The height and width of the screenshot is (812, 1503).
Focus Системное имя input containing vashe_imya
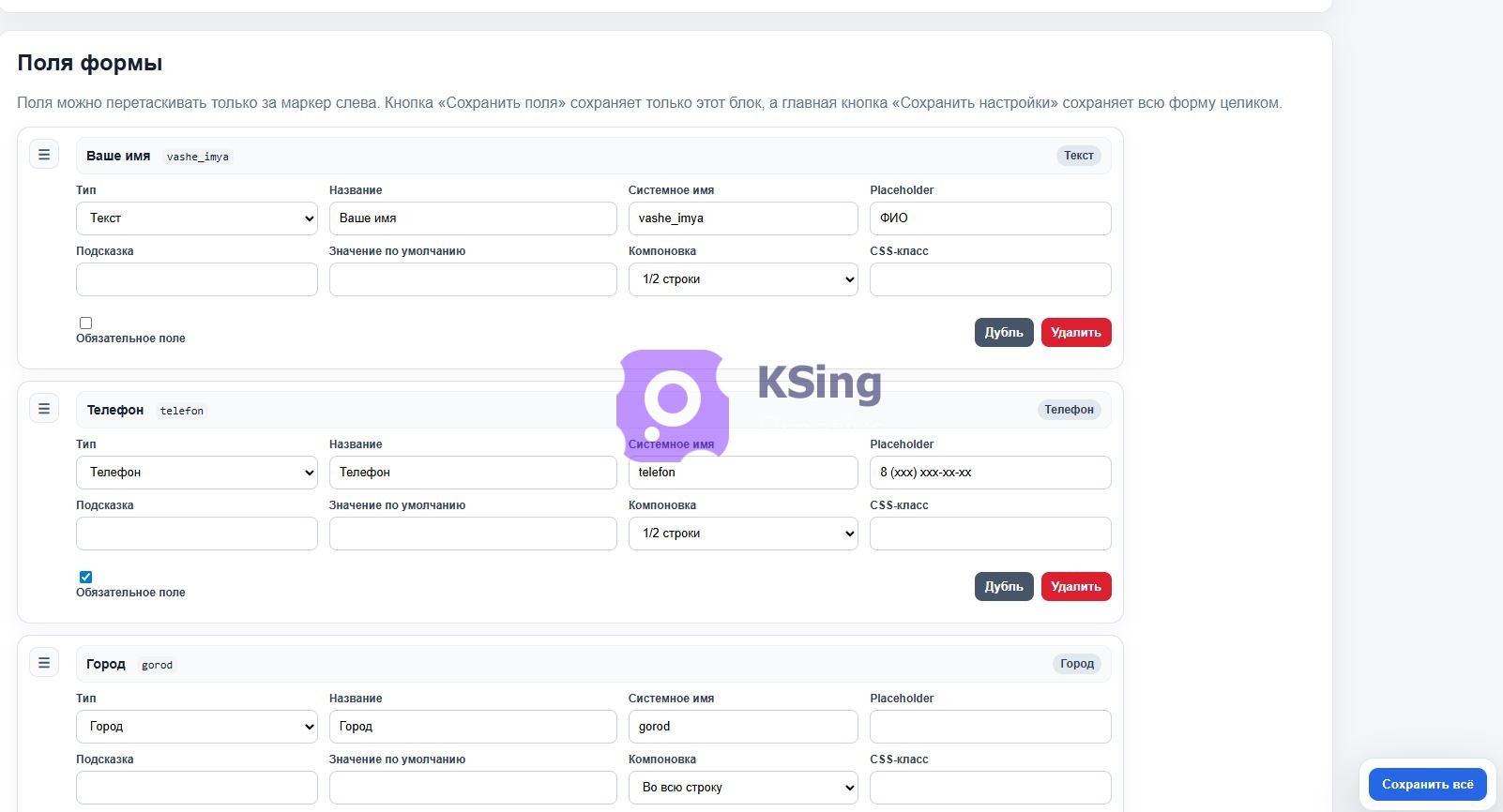[x=743, y=218]
